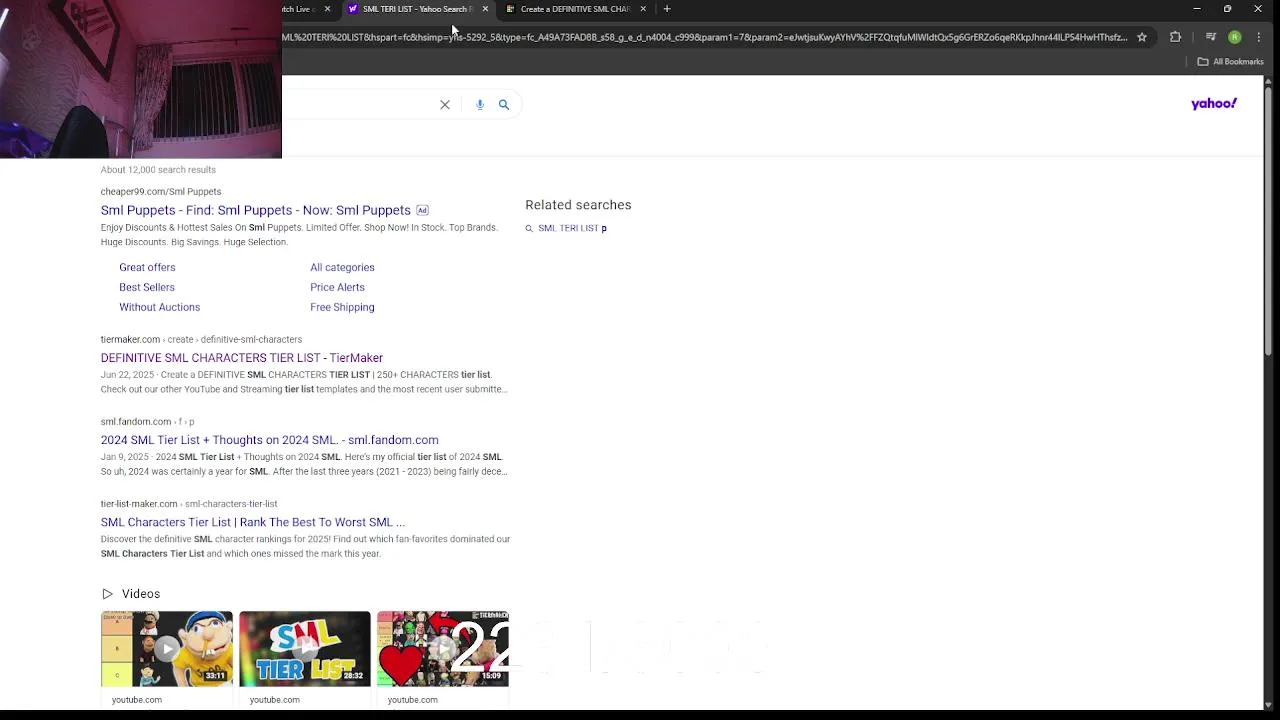Click the browser address bar URL
Image resolution: width=1280 pixels, height=720 pixels.
click(705, 37)
